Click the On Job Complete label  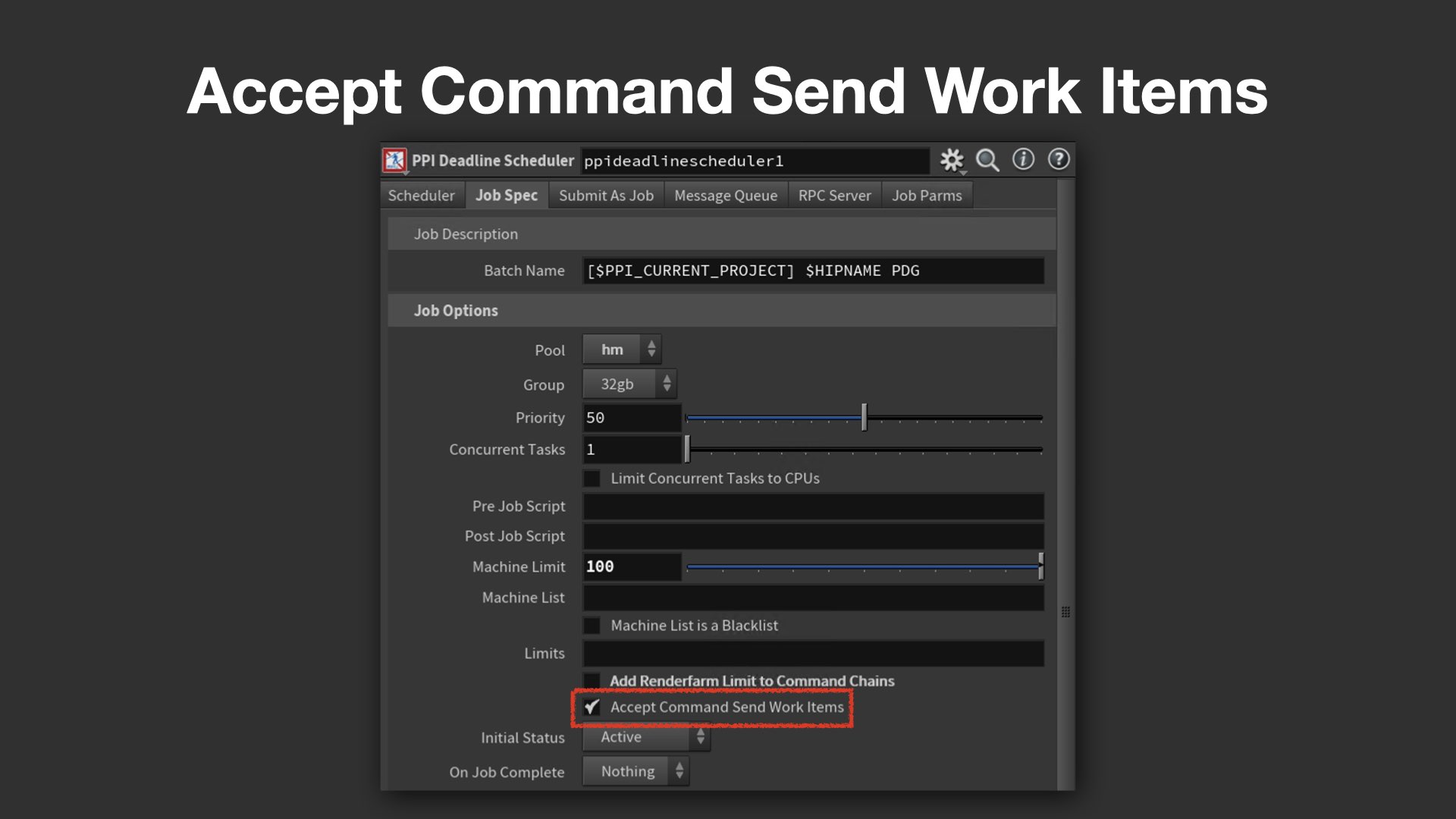tap(507, 772)
